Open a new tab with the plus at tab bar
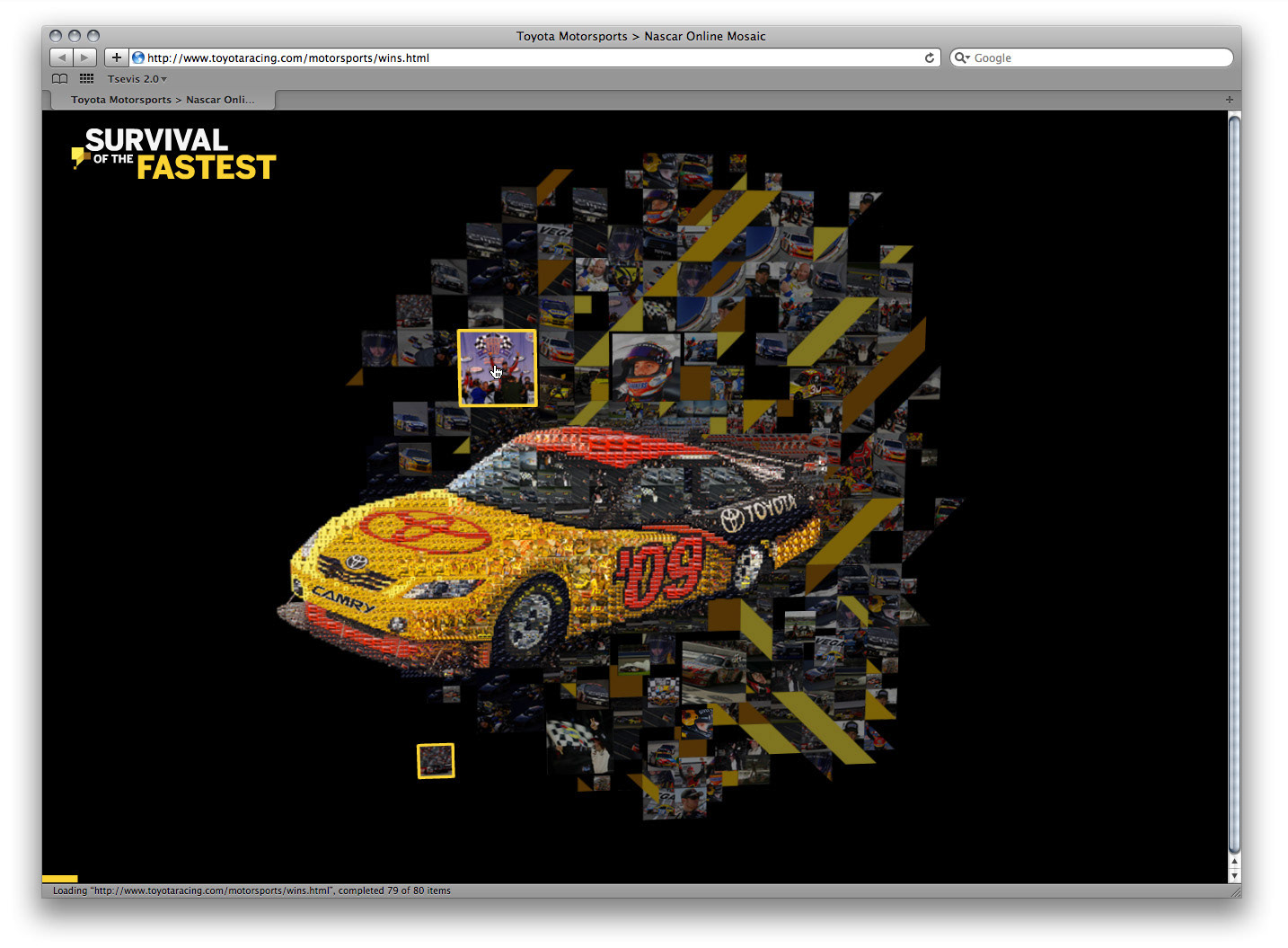This screenshot has width=1288, height=948. [1230, 100]
